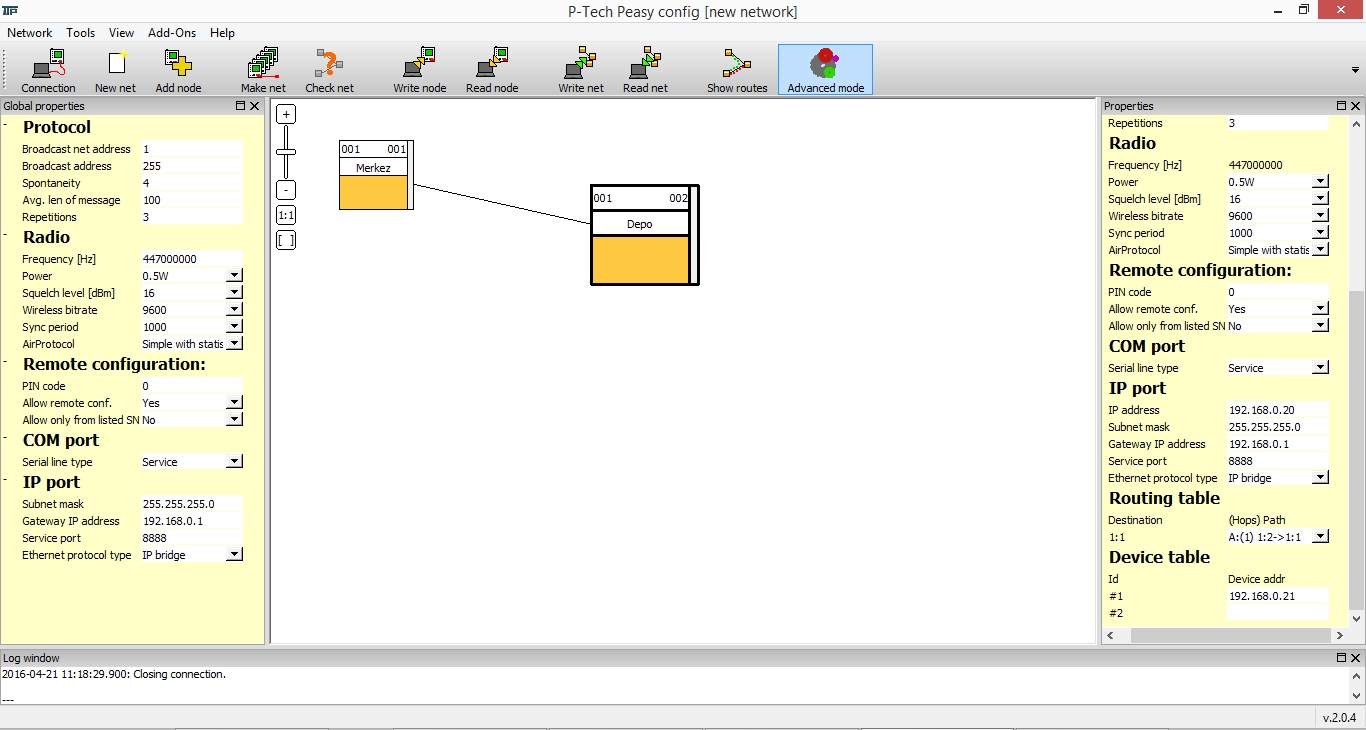Click the empty Device table #2 field
1366x730 pixels.
tap(1277, 613)
